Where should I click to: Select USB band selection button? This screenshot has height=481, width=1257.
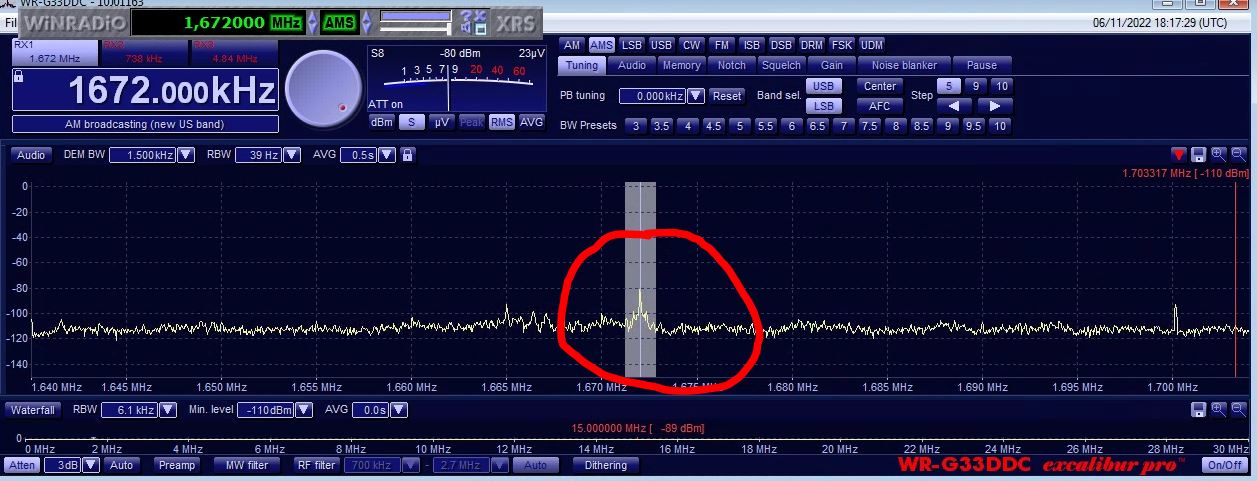tap(824, 86)
